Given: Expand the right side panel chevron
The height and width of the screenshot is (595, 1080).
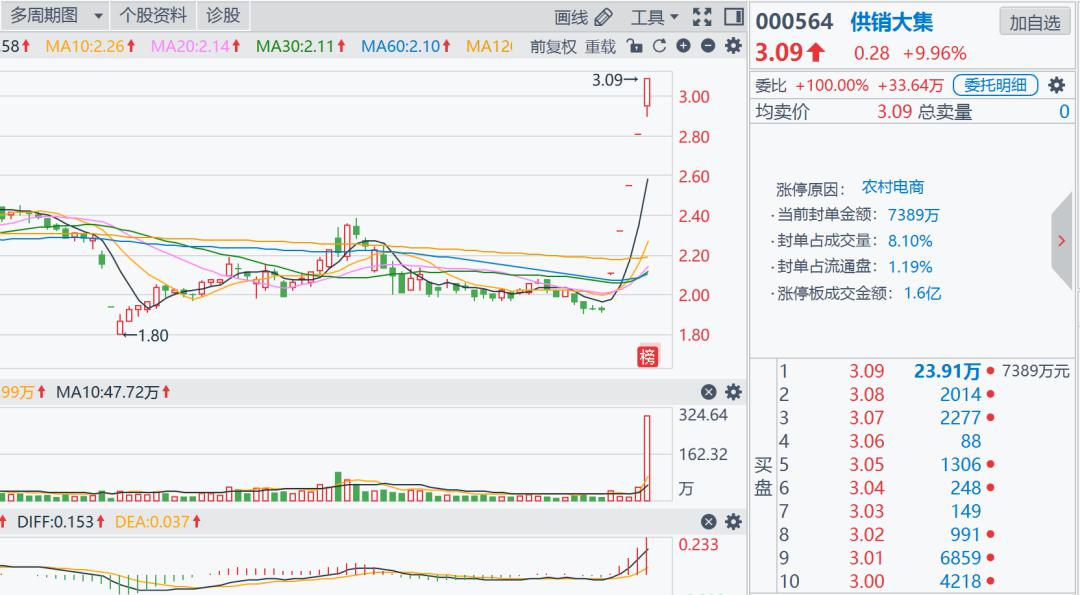Looking at the screenshot, I should [1062, 241].
